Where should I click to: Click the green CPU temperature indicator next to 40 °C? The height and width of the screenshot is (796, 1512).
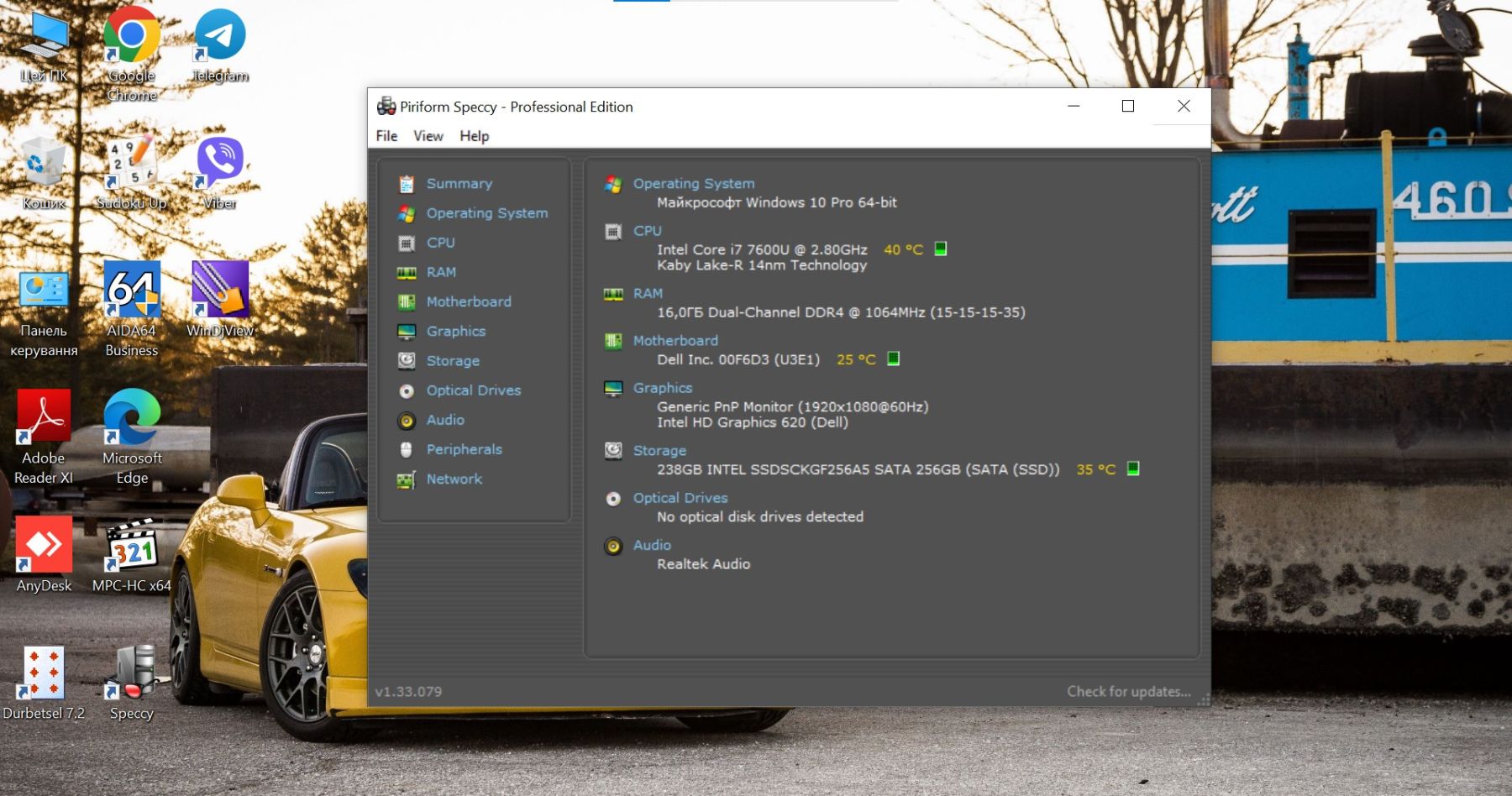(x=941, y=249)
